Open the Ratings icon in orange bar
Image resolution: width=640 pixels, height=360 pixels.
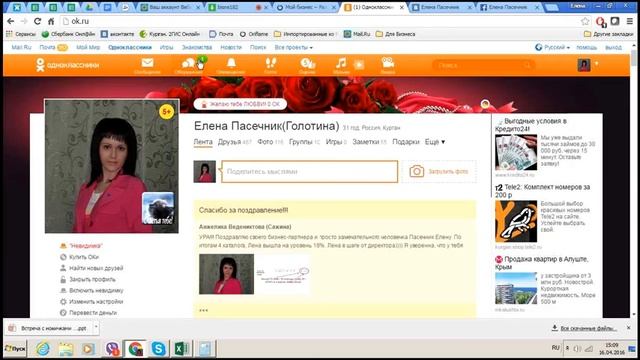(x=307, y=65)
